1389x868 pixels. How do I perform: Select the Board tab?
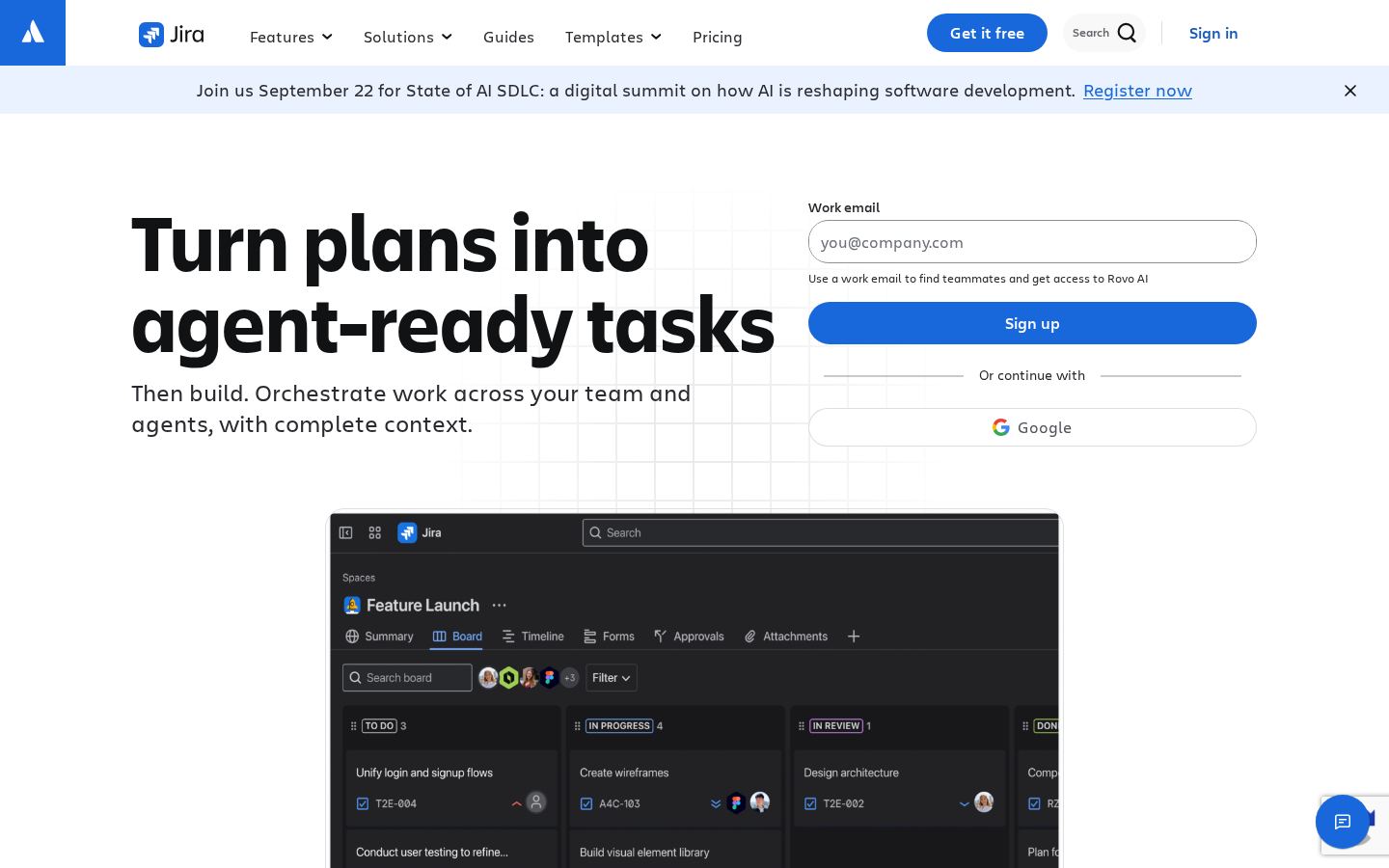[457, 637]
